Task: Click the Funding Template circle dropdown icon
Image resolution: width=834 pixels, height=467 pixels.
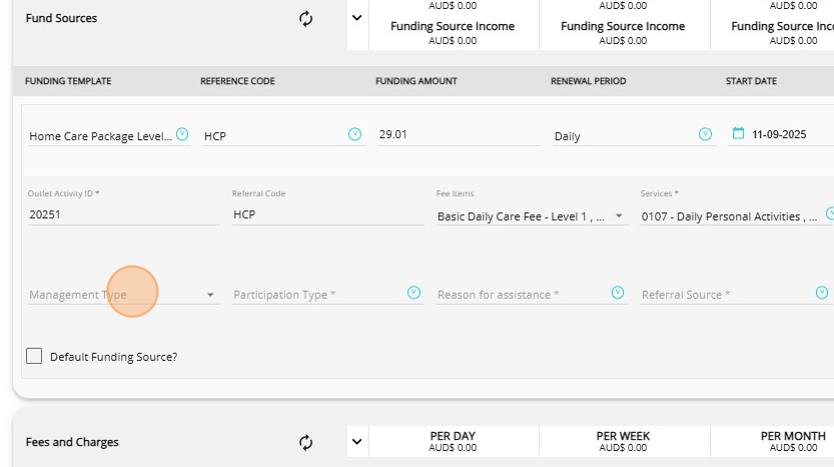Action: coord(182,134)
